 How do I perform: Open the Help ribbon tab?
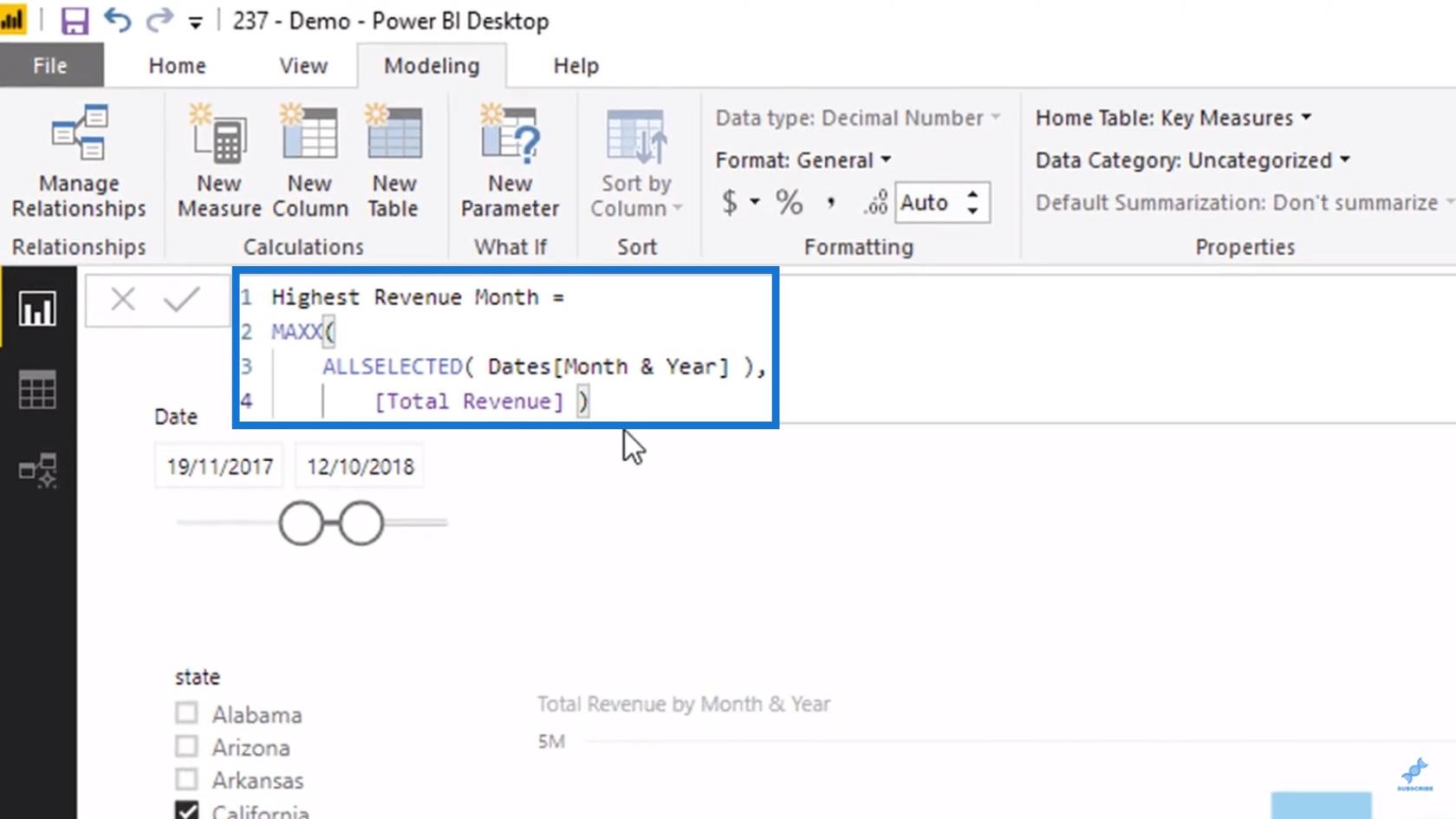click(x=576, y=66)
